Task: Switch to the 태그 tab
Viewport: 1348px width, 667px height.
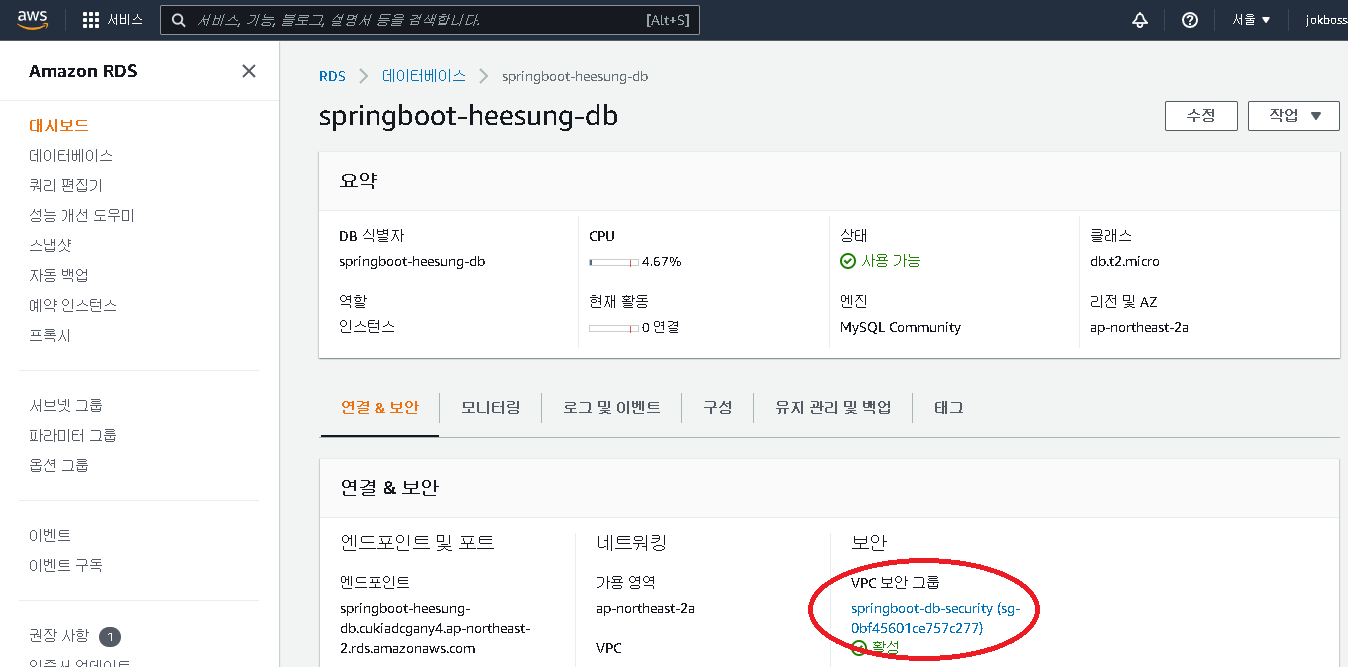Action: click(x=948, y=408)
